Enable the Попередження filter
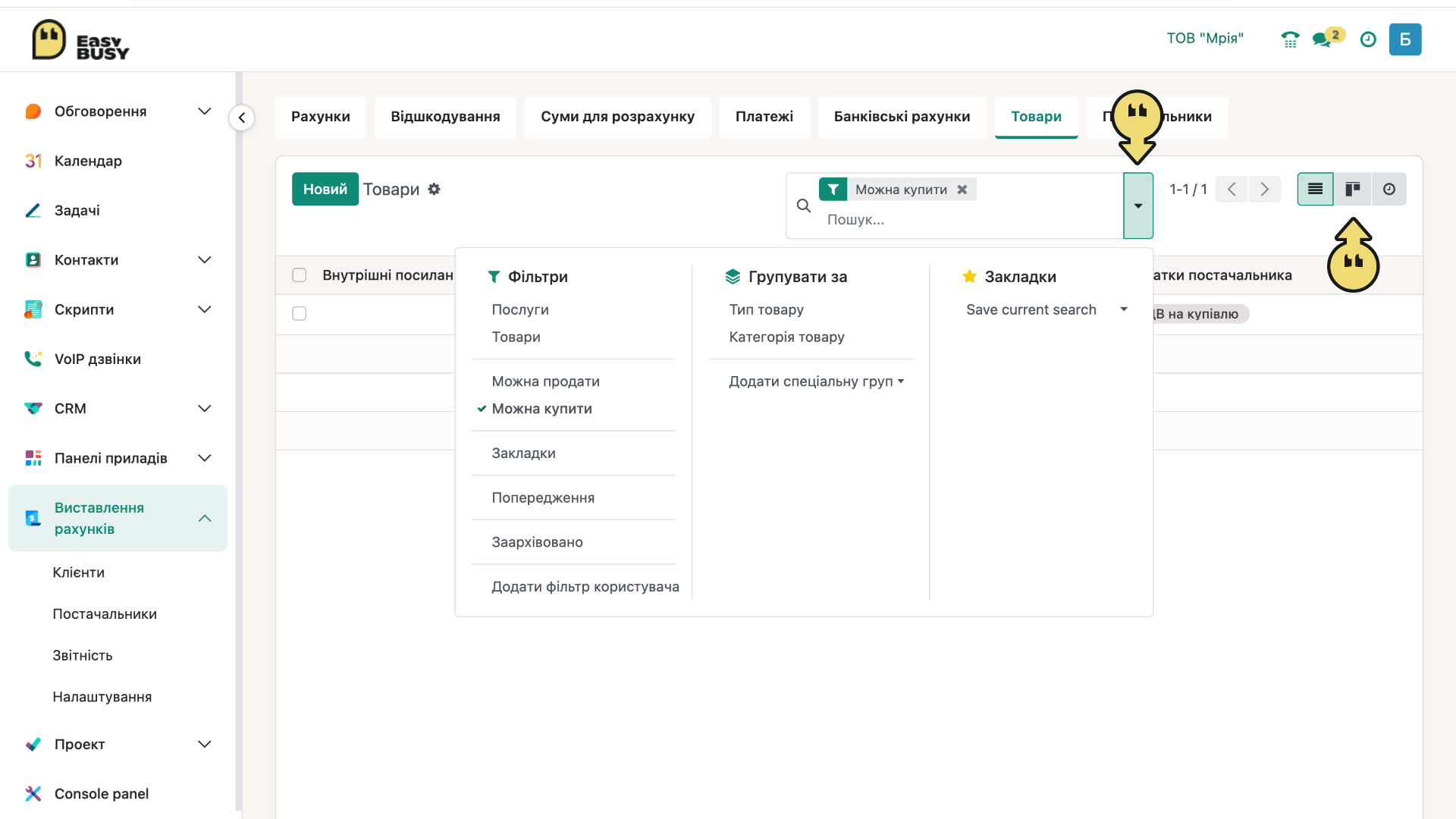1456x819 pixels. [543, 497]
